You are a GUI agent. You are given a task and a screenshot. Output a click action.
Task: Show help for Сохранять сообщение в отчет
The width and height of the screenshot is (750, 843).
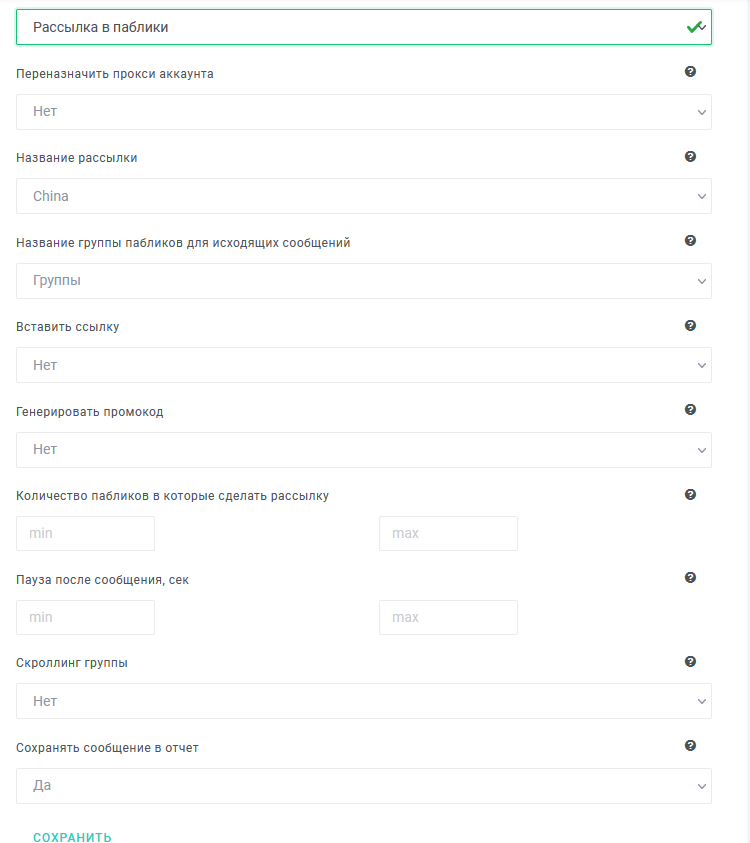click(x=690, y=745)
